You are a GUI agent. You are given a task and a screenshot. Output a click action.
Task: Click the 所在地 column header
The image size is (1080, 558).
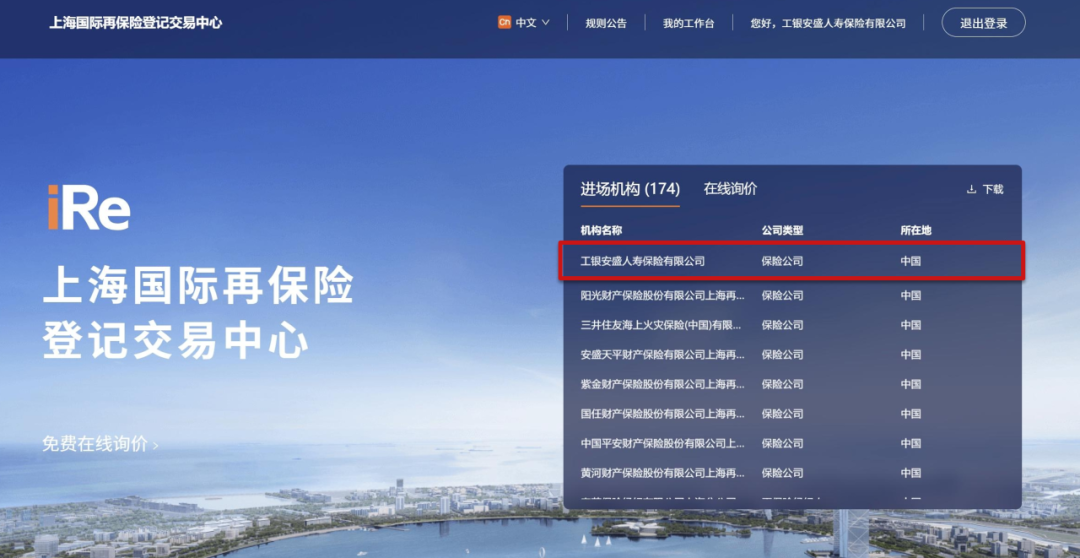(916, 231)
